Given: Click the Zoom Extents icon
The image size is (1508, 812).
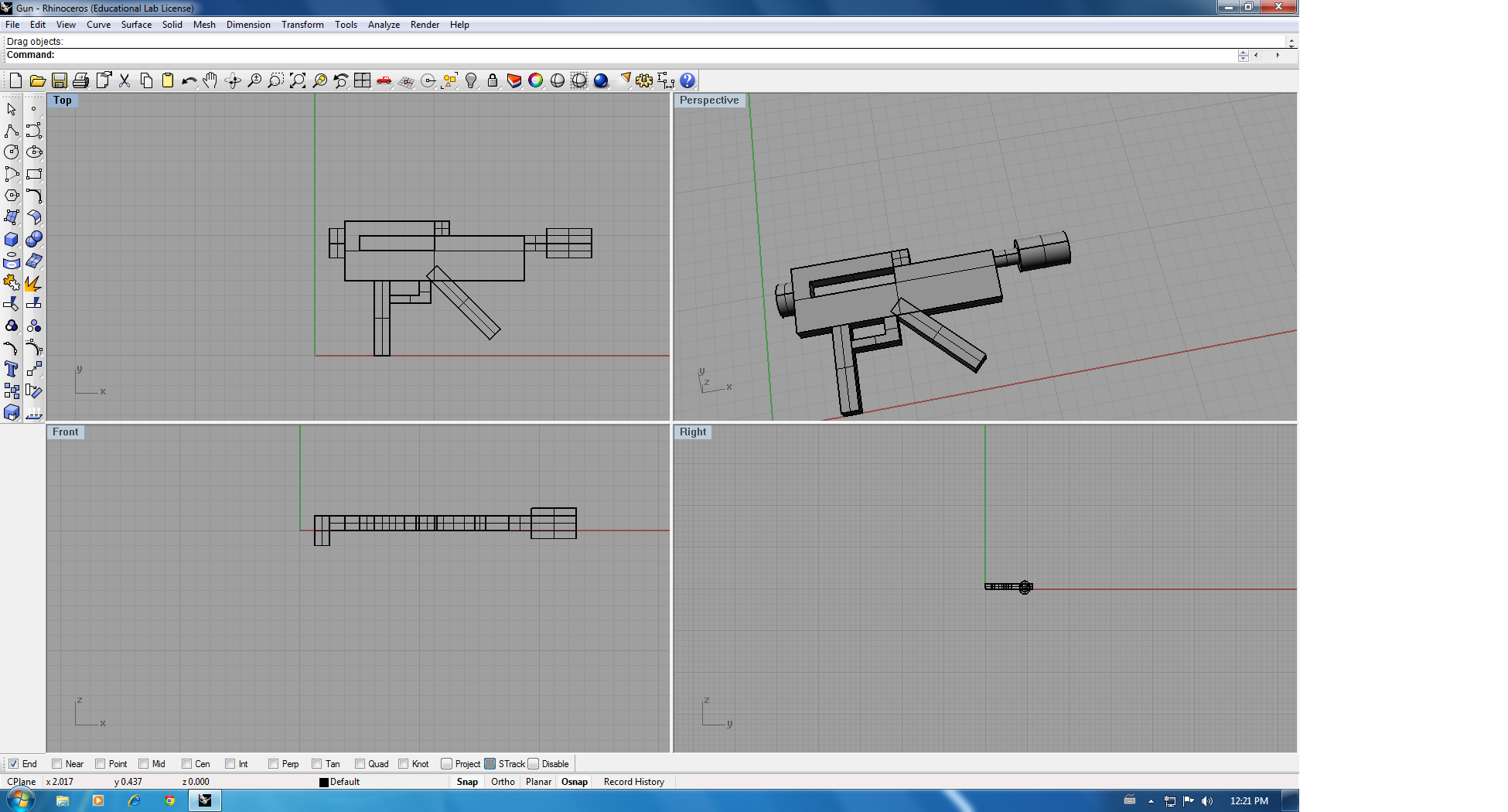Looking at the screenshot, I should [x=298, y=80].
